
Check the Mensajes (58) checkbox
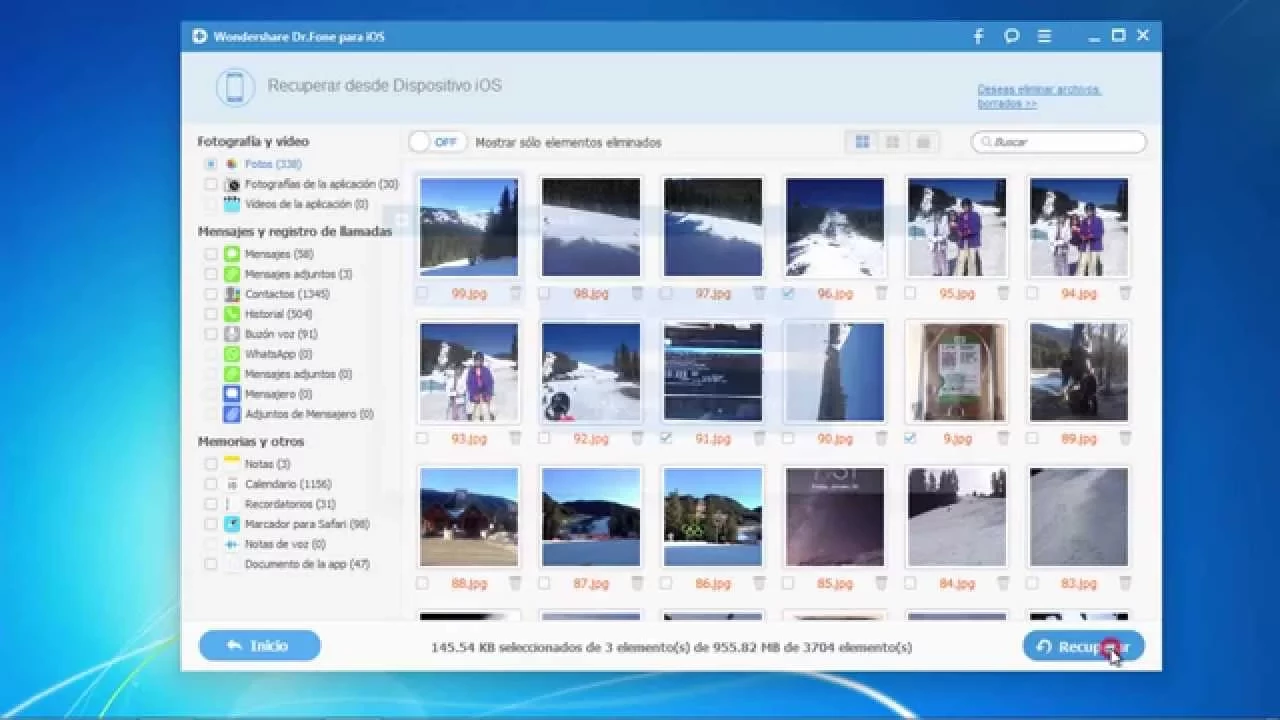pos(211,254)
